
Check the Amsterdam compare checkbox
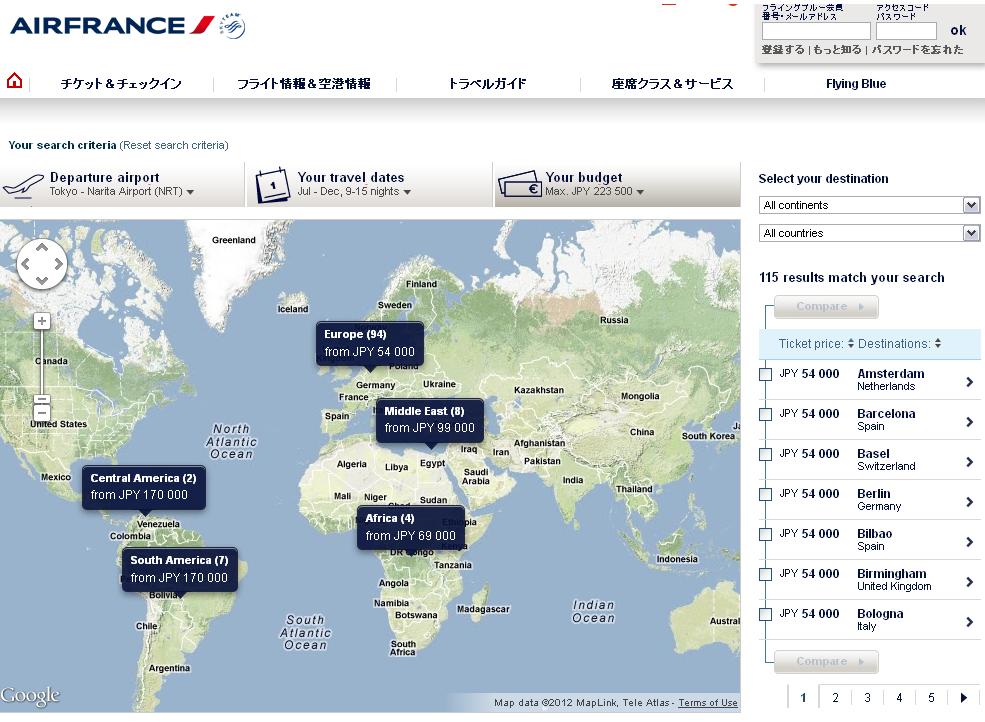766,375
